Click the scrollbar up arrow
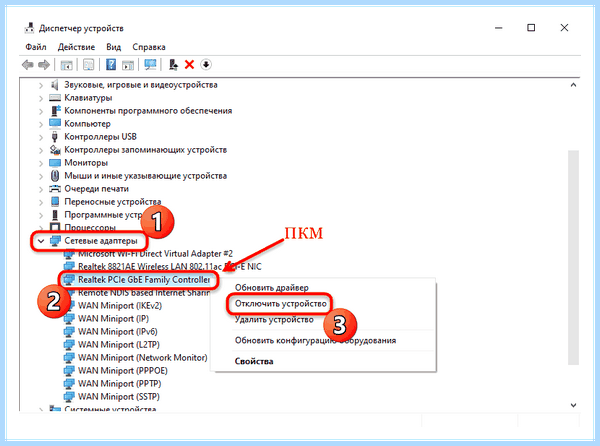The image size is (600, 446). [x=573, y=85]
